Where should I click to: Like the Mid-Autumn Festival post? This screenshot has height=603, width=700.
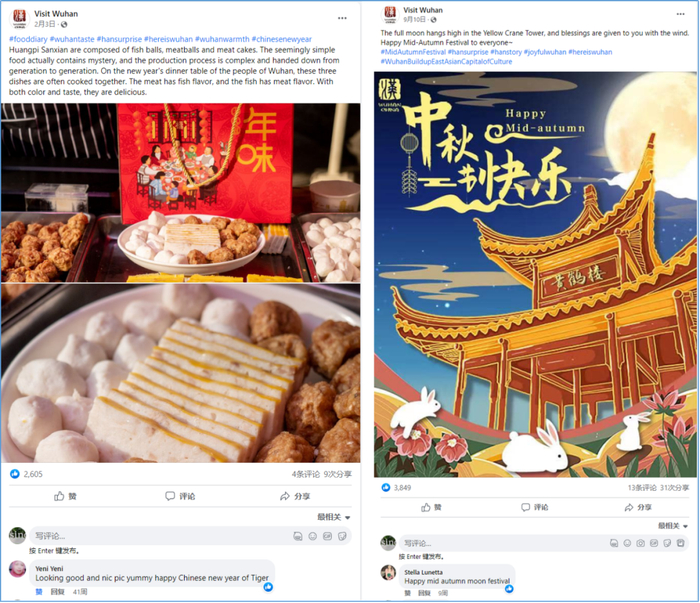[x=431, y=507]
